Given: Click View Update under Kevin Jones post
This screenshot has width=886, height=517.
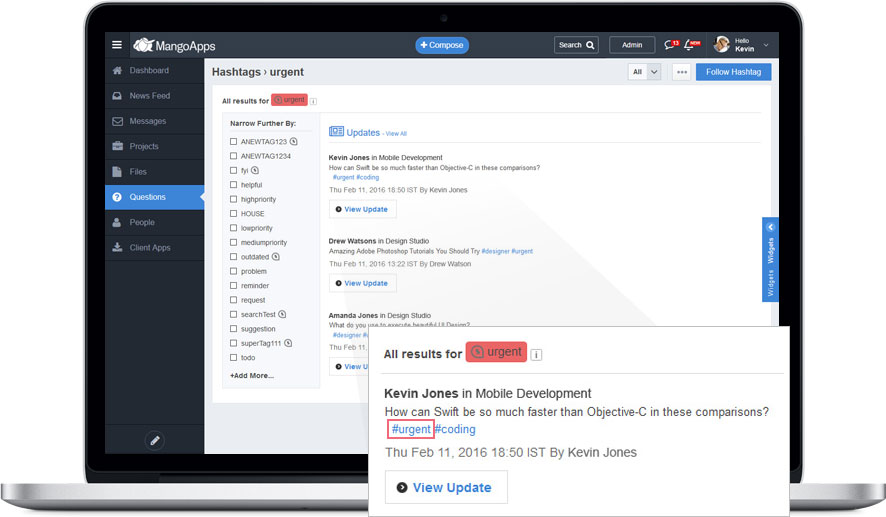Looking at the screenshot, I should point(362,209).
